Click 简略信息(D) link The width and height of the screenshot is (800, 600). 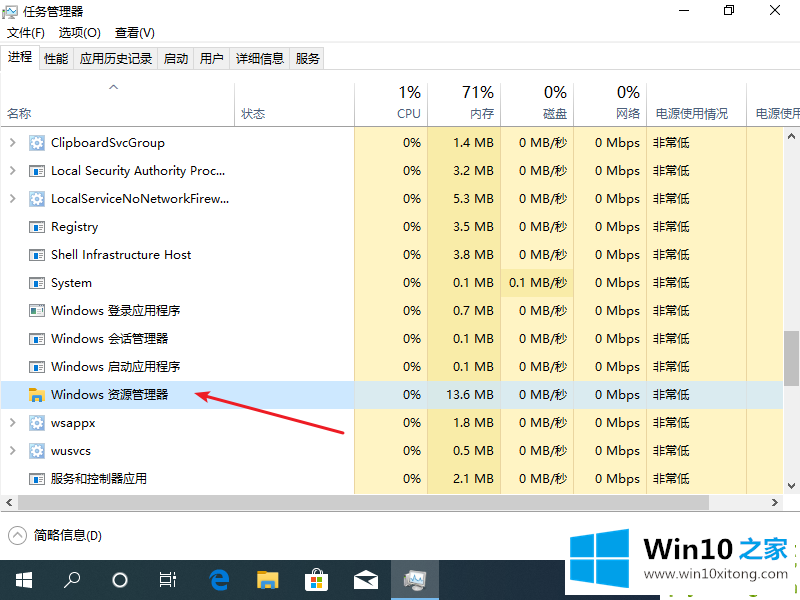(x=67, y=535)
